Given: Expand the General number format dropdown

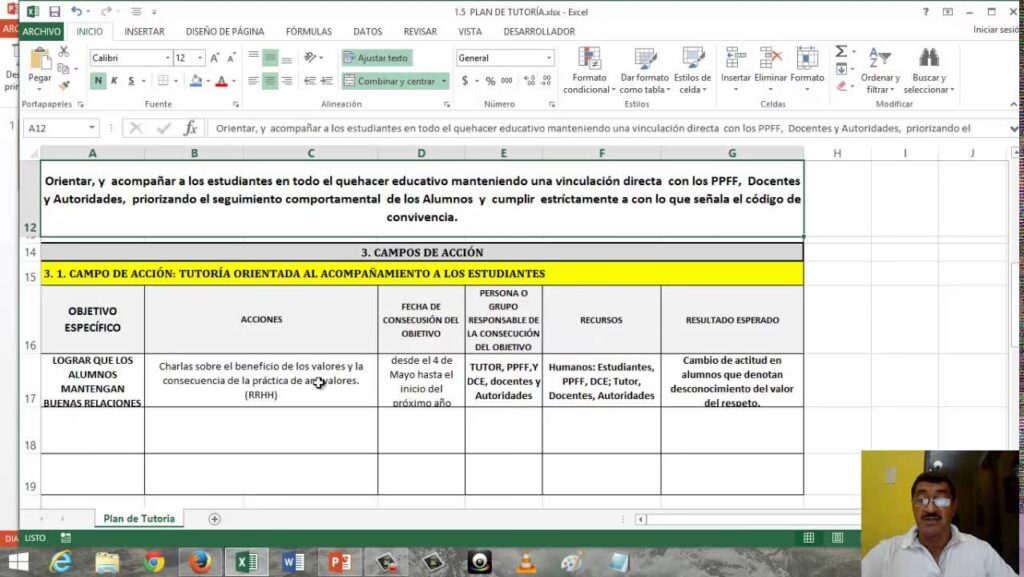Looking at the screenshot, I should 549,58.
